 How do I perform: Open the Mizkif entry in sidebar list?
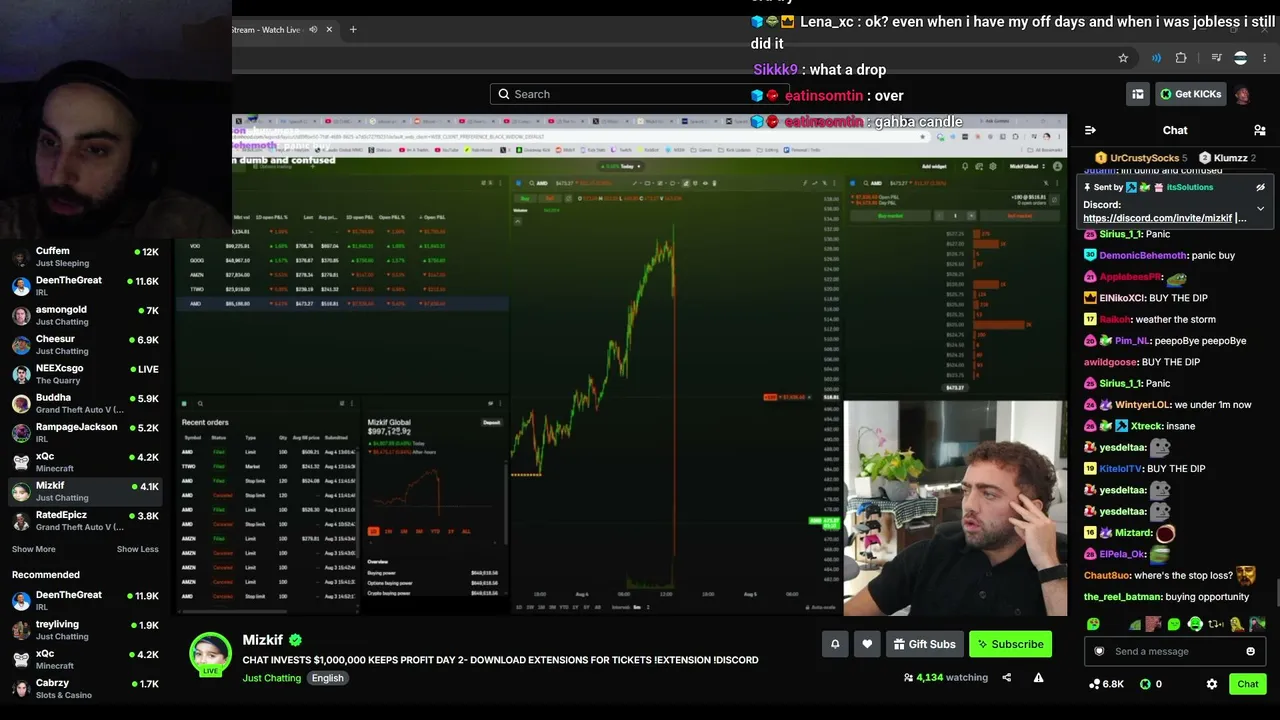85,491
